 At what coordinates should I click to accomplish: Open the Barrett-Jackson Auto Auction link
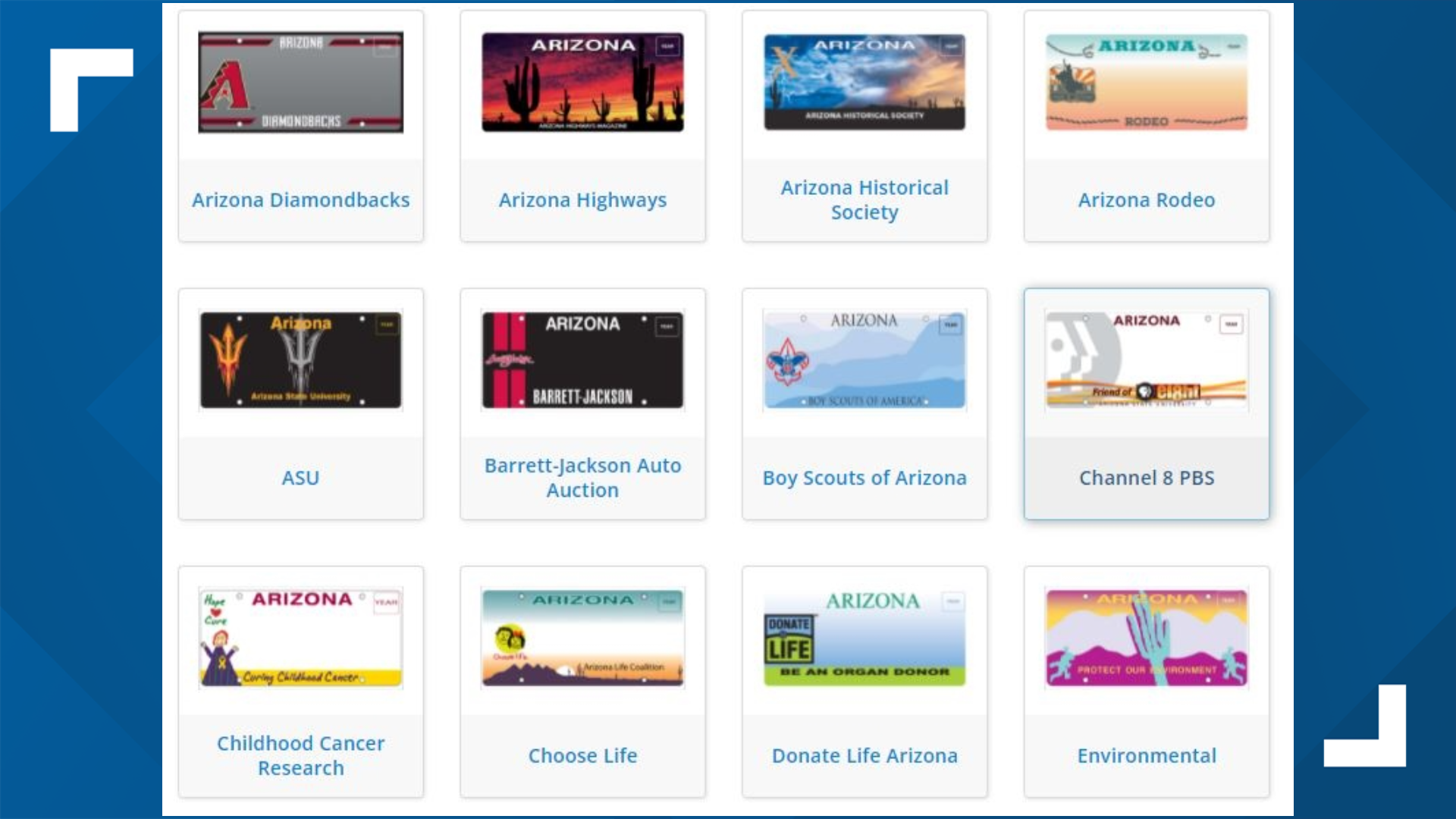coord(583,478)
